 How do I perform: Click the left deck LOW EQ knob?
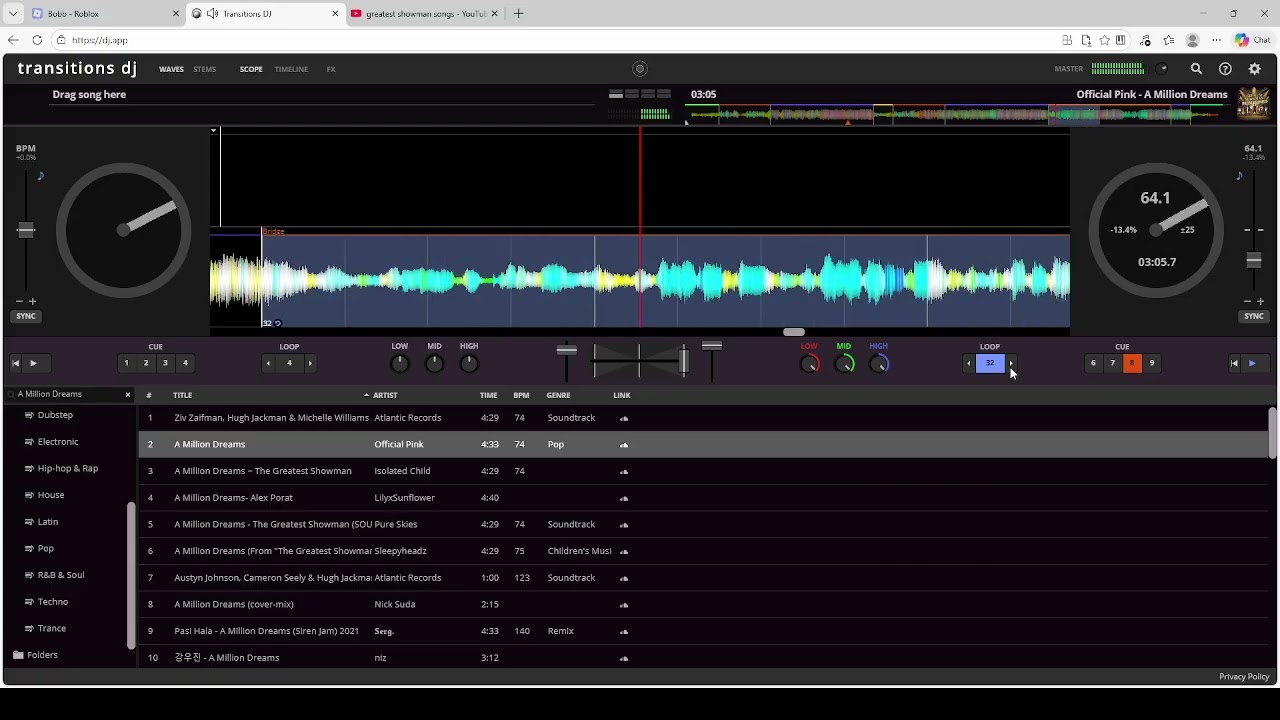click(x=400, y=364)
